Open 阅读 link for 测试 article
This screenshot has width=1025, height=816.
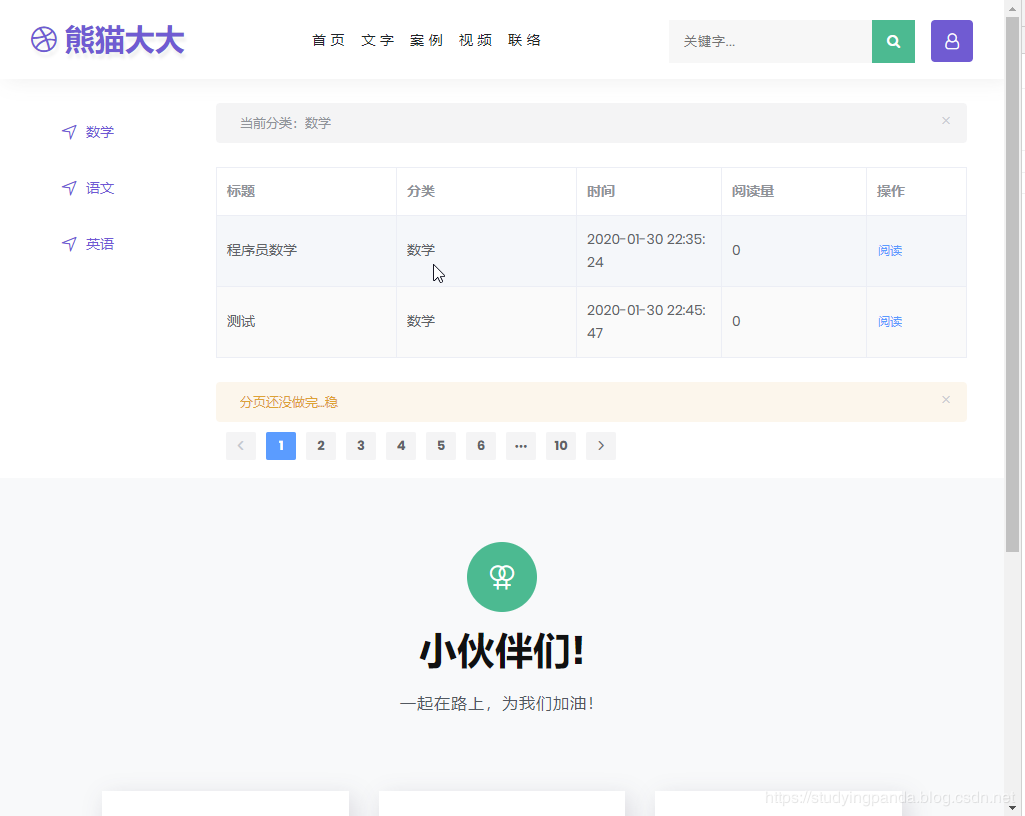[889, 321]
